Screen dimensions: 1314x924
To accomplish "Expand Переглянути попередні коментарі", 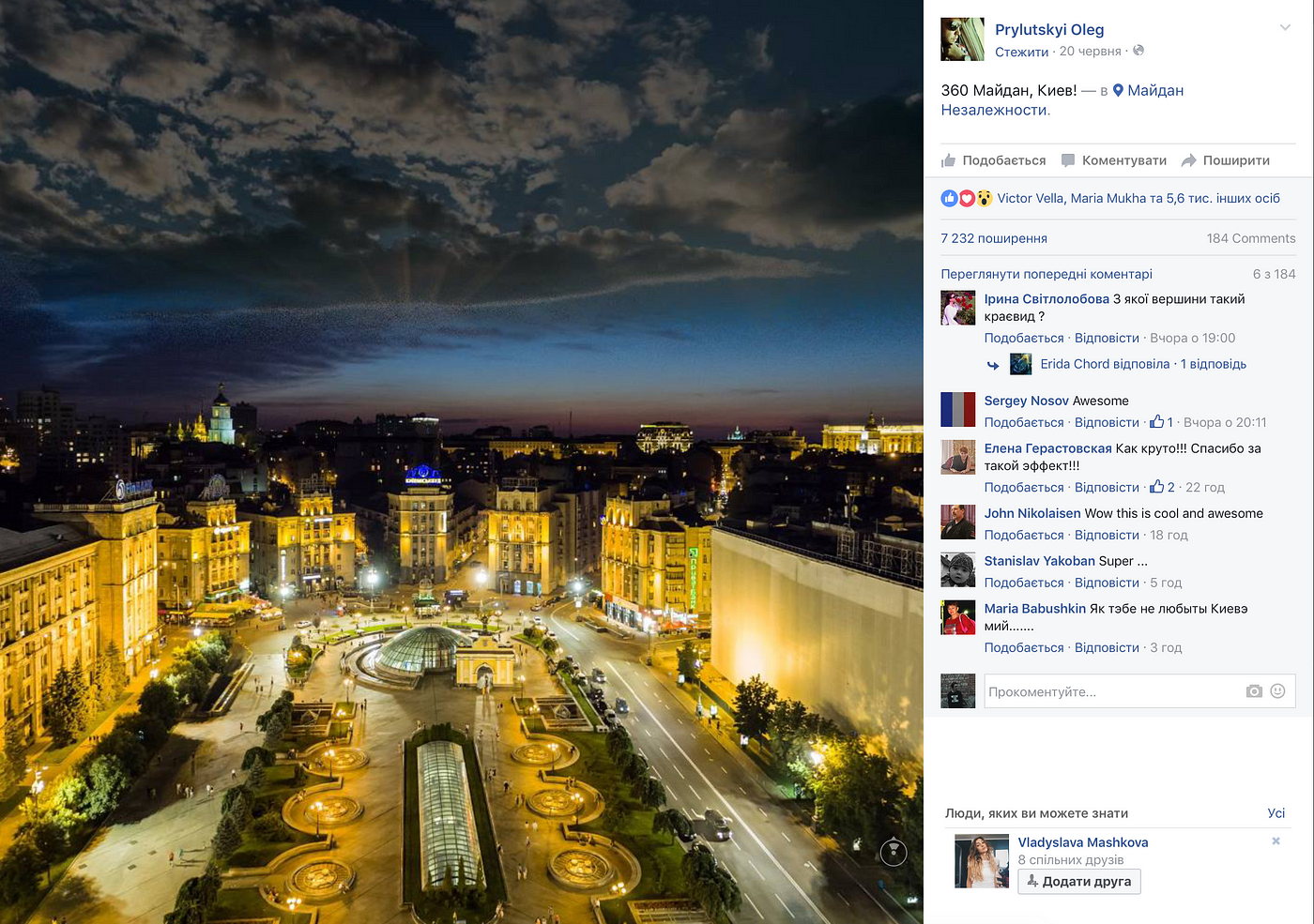I will (x=1047, y=274).
